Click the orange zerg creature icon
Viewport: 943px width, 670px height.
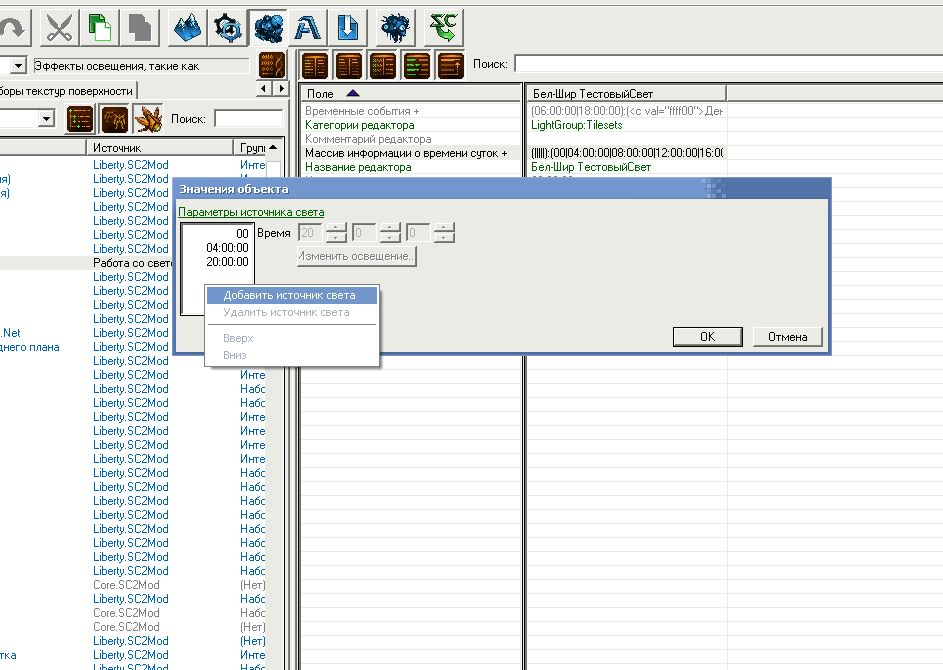[148, 118]
